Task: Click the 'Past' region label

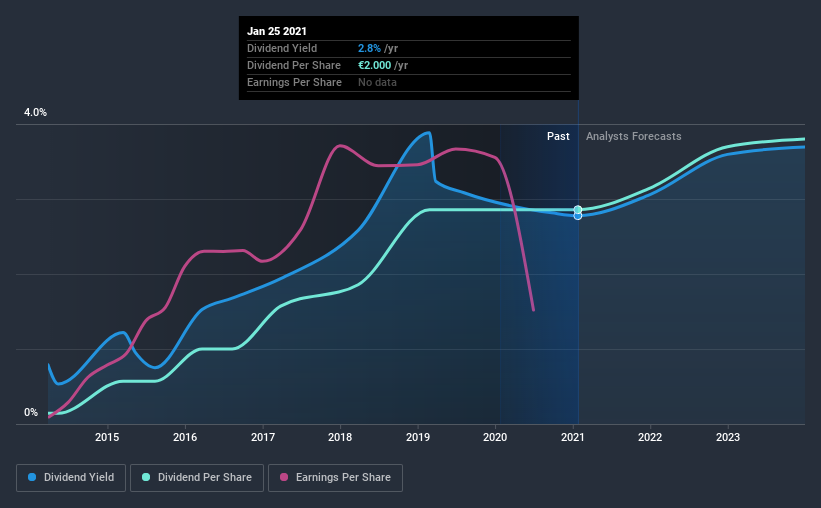Action: 558,136
